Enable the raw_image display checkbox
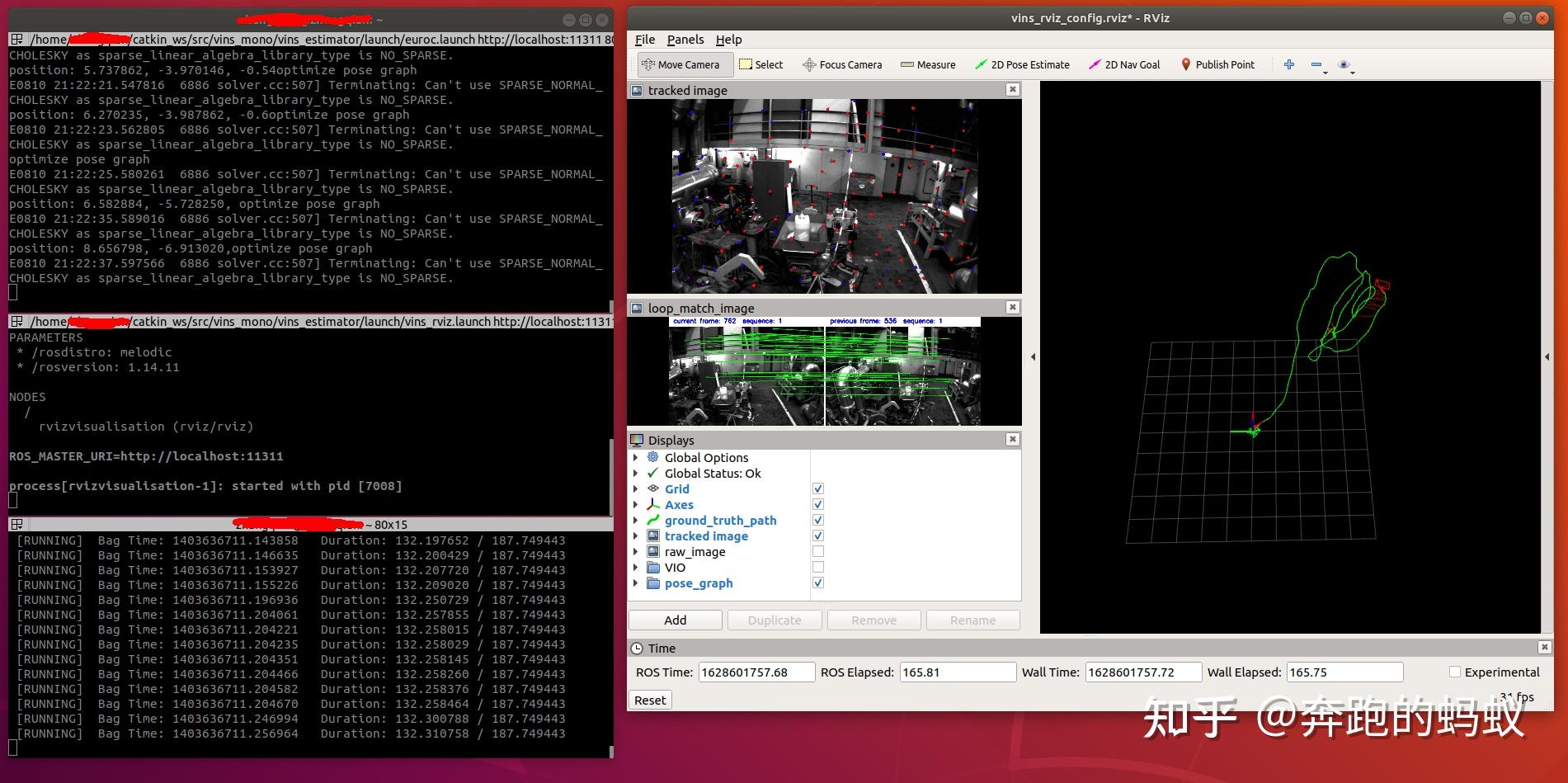 [818, 551]
